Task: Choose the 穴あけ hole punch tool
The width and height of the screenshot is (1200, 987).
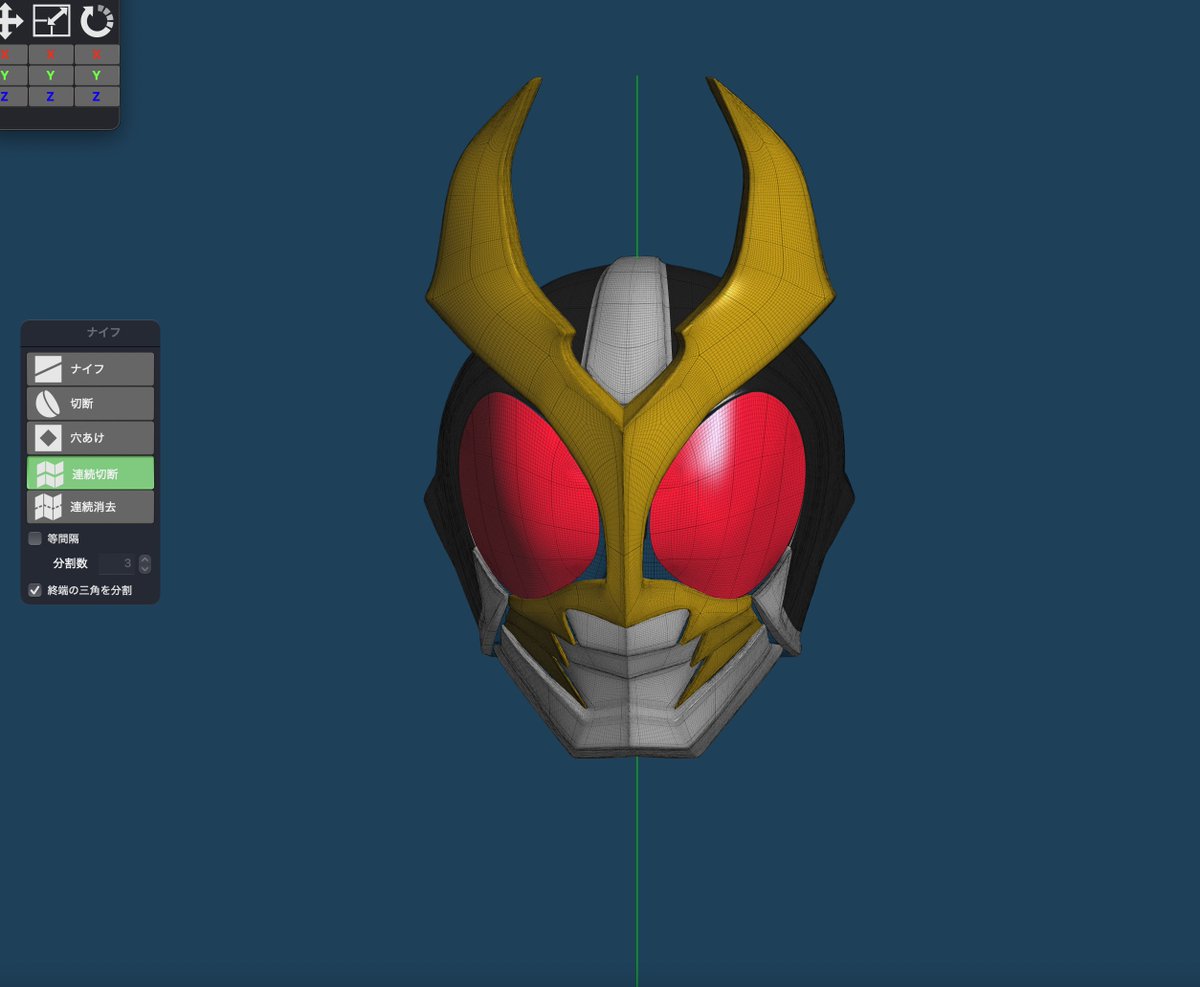Action: pyautogui.click(x=90, y=438)
